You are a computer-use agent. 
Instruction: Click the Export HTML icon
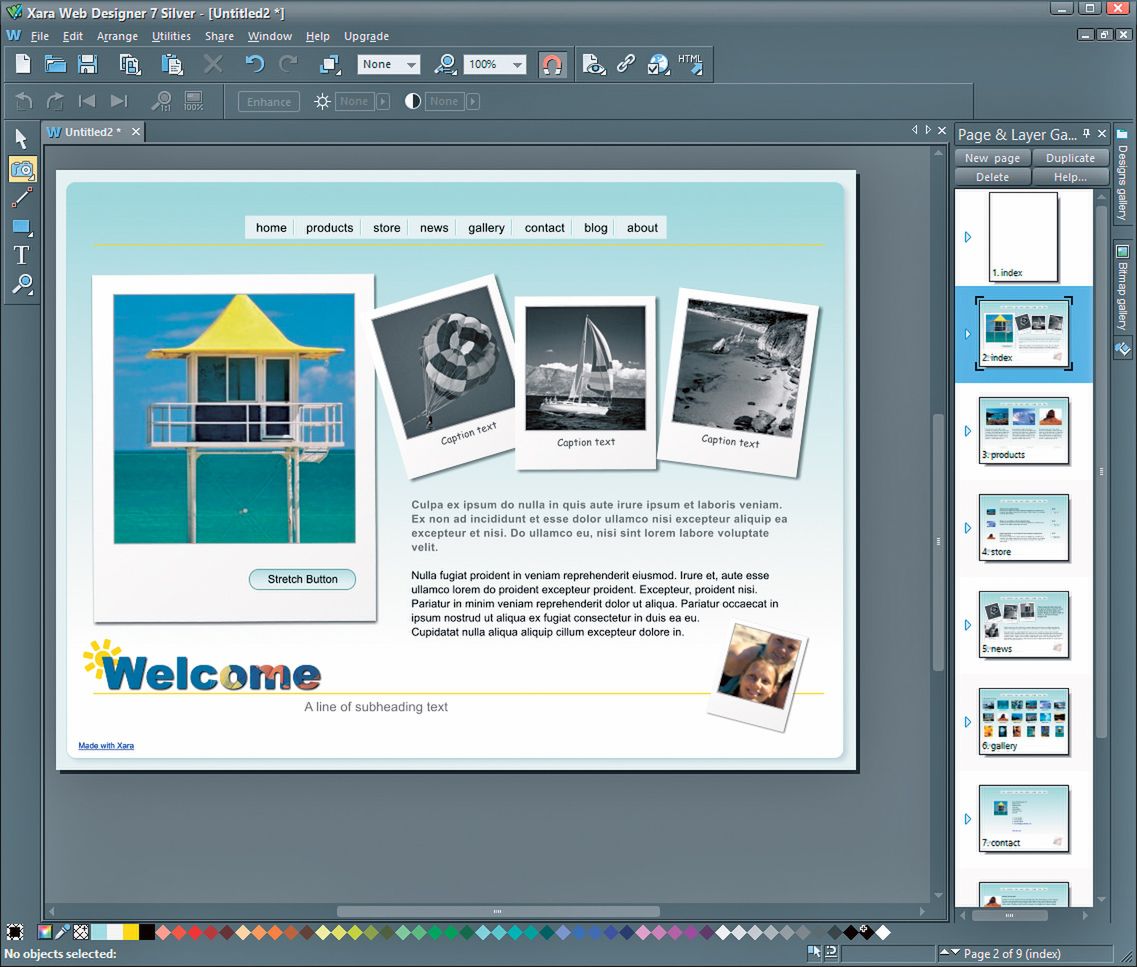(690, 65)
